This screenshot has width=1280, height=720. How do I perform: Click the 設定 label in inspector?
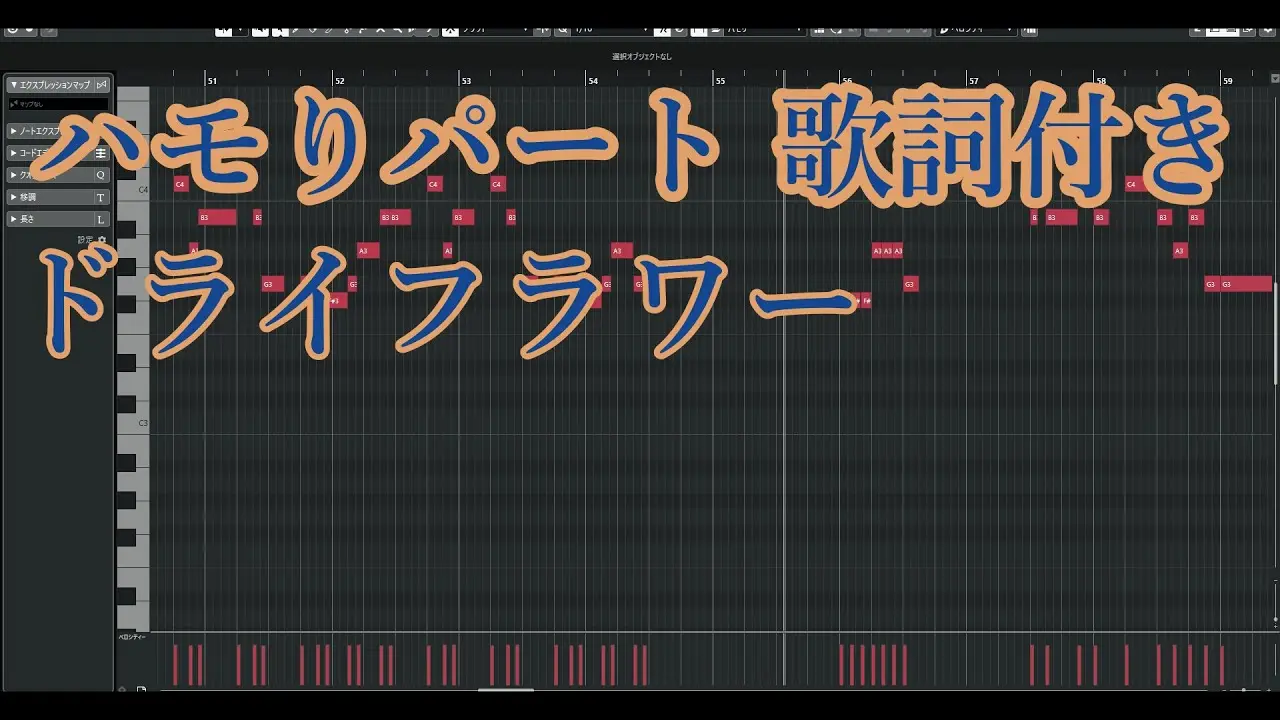pos(85,240)
